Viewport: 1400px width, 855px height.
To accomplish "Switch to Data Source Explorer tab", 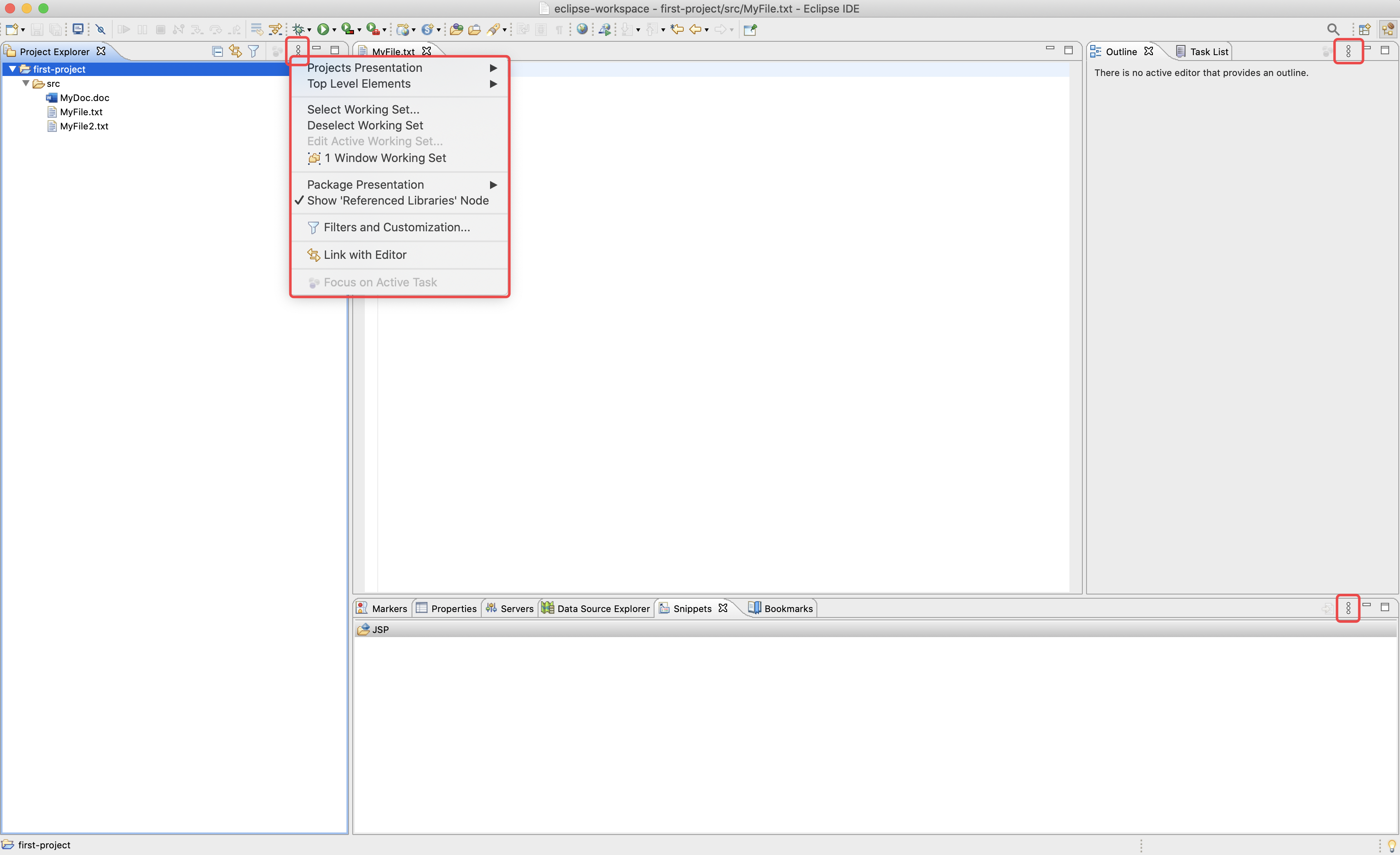I will (x=596, y=608).
